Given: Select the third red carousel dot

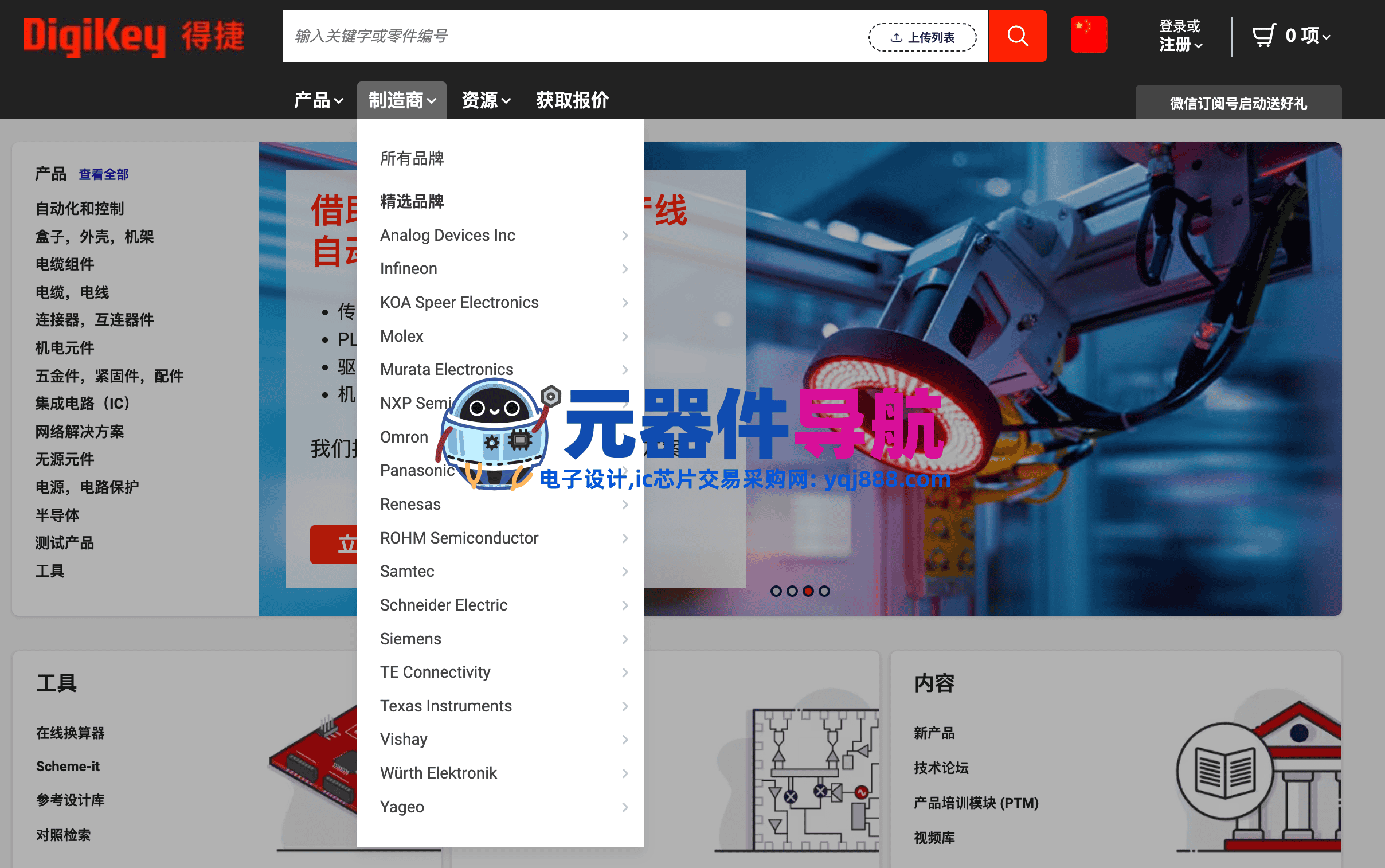Looking at the screenshot, I should (808, 591).
